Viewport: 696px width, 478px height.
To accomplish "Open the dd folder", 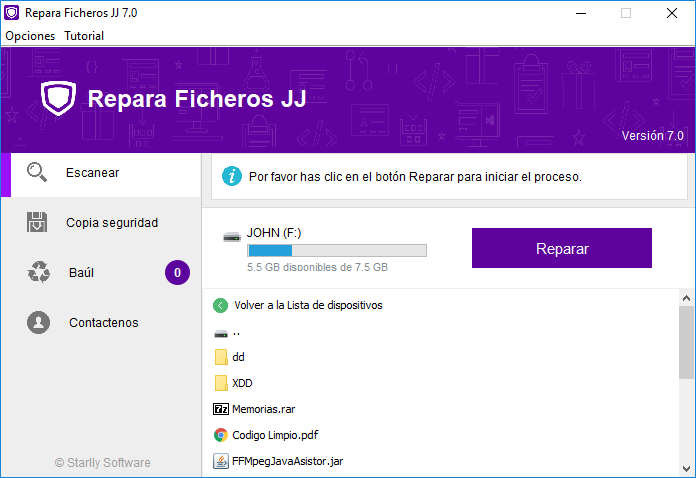I will [238, 357].
